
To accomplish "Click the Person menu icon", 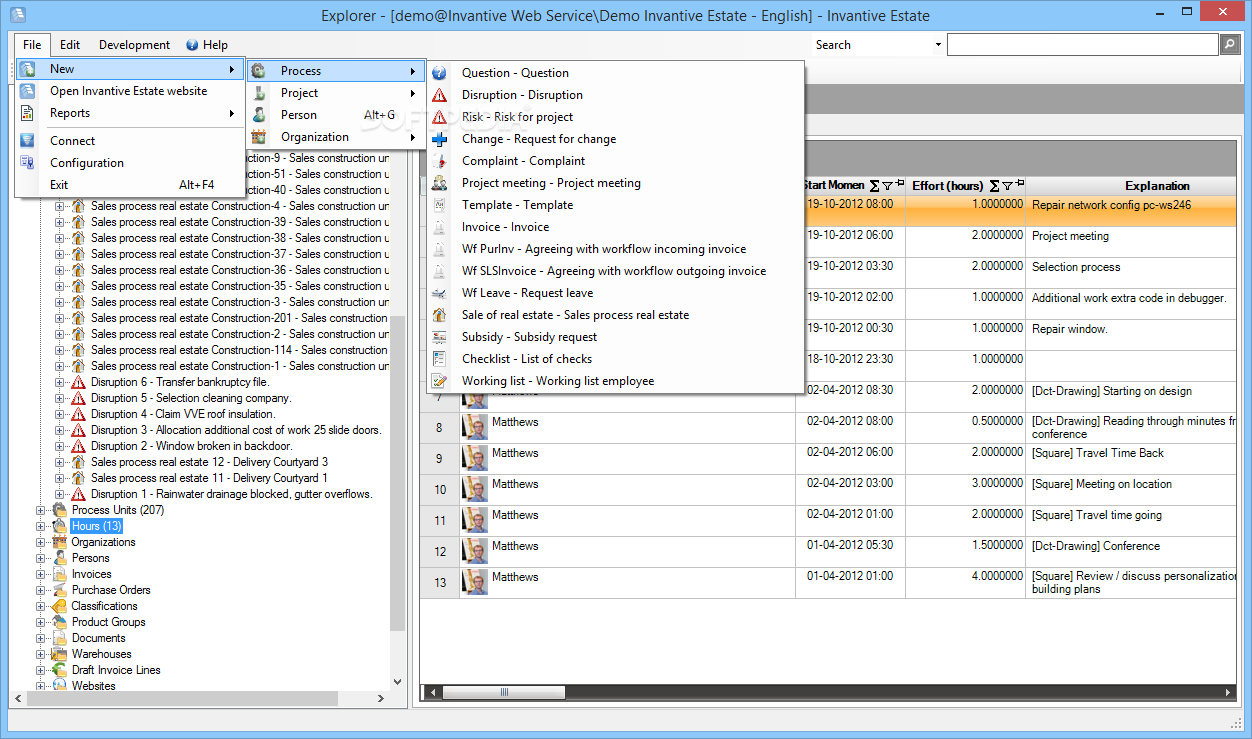I will pyautogui.click(x=259, y=115).
